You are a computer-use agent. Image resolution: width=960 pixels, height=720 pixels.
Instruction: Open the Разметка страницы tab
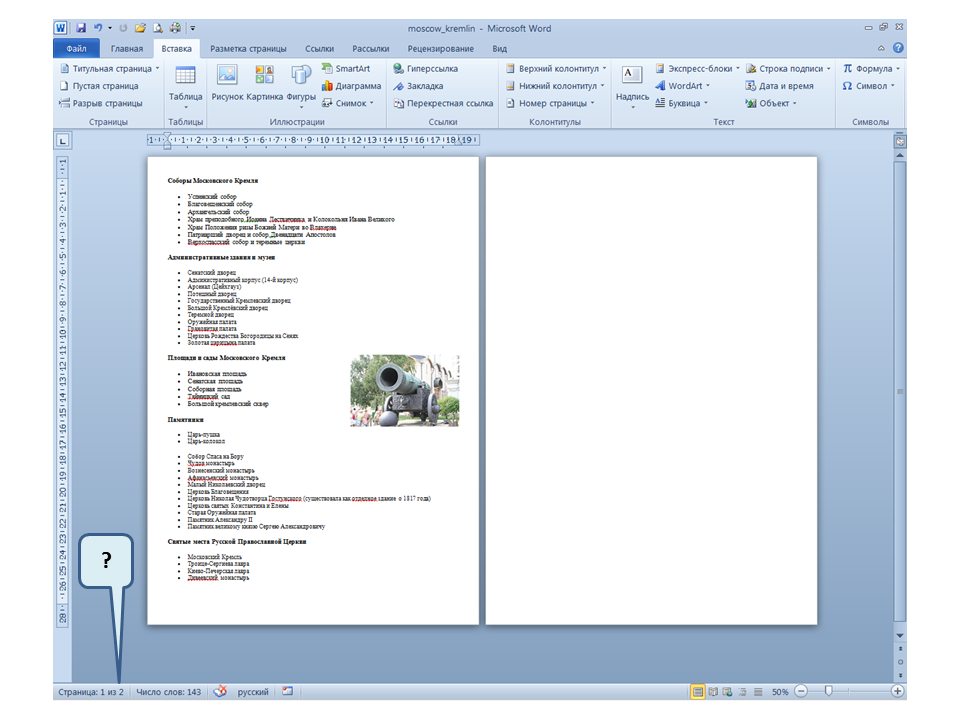pyautogui.click(x=248, y=48)
